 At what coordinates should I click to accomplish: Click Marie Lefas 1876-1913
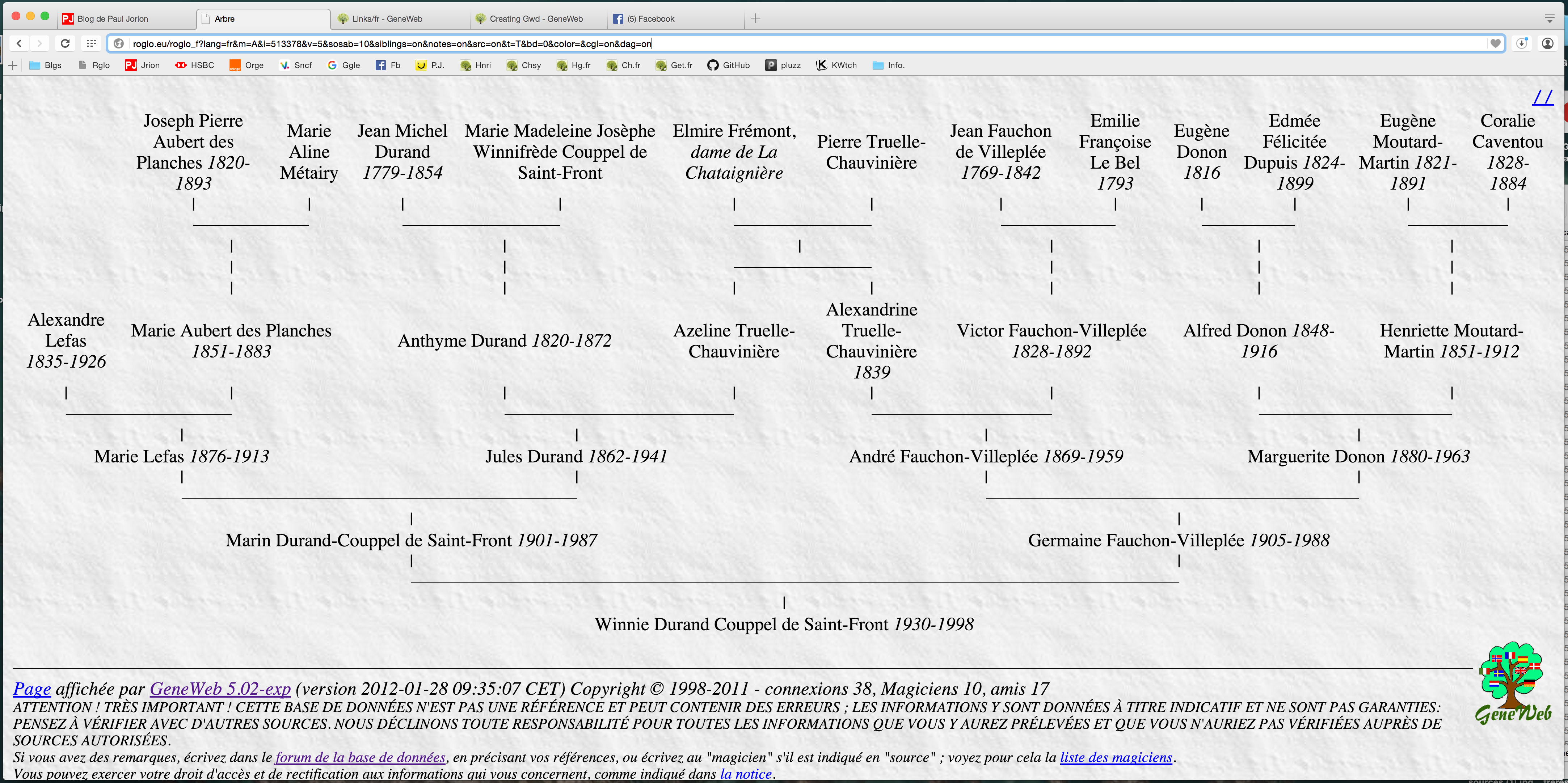(x=181, y=456)
